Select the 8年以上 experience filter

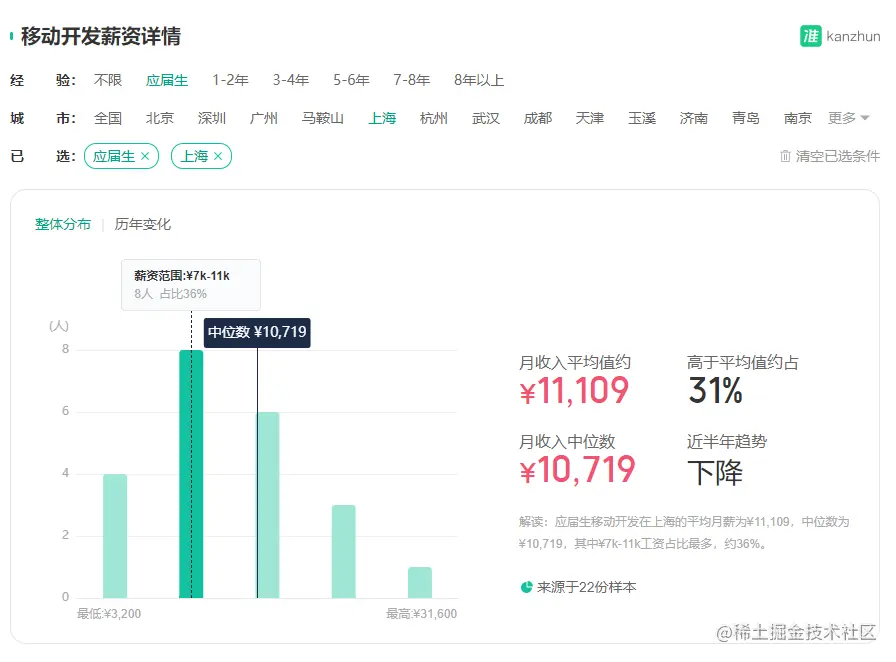477,80
